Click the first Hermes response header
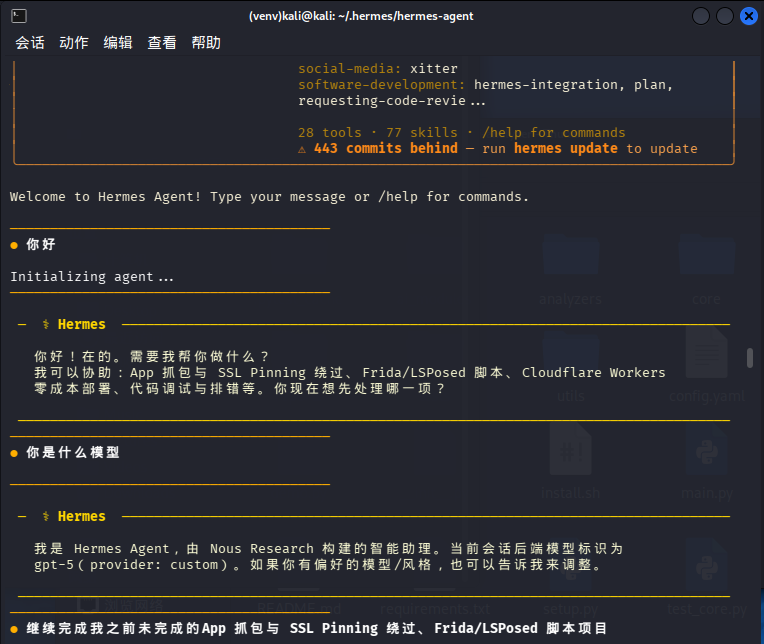764x644 pixels. [81, 324]
